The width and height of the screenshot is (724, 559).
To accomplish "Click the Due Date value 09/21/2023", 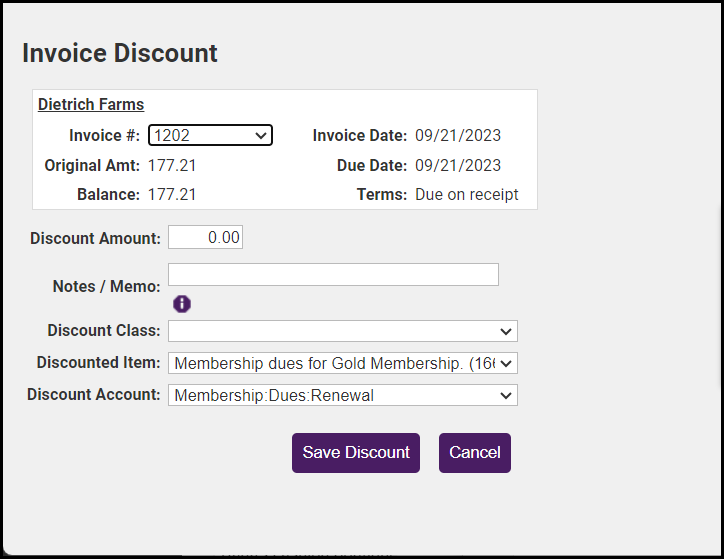I will click(x=458, y=165).
